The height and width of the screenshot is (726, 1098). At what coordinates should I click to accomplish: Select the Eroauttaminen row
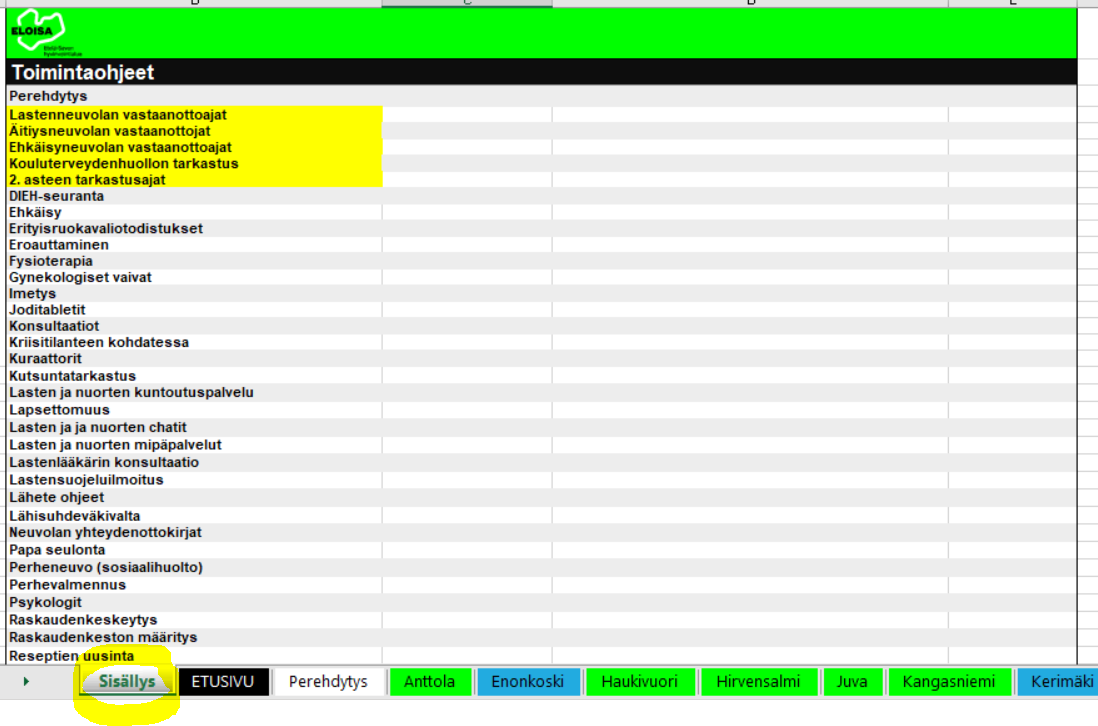[59, 244]
